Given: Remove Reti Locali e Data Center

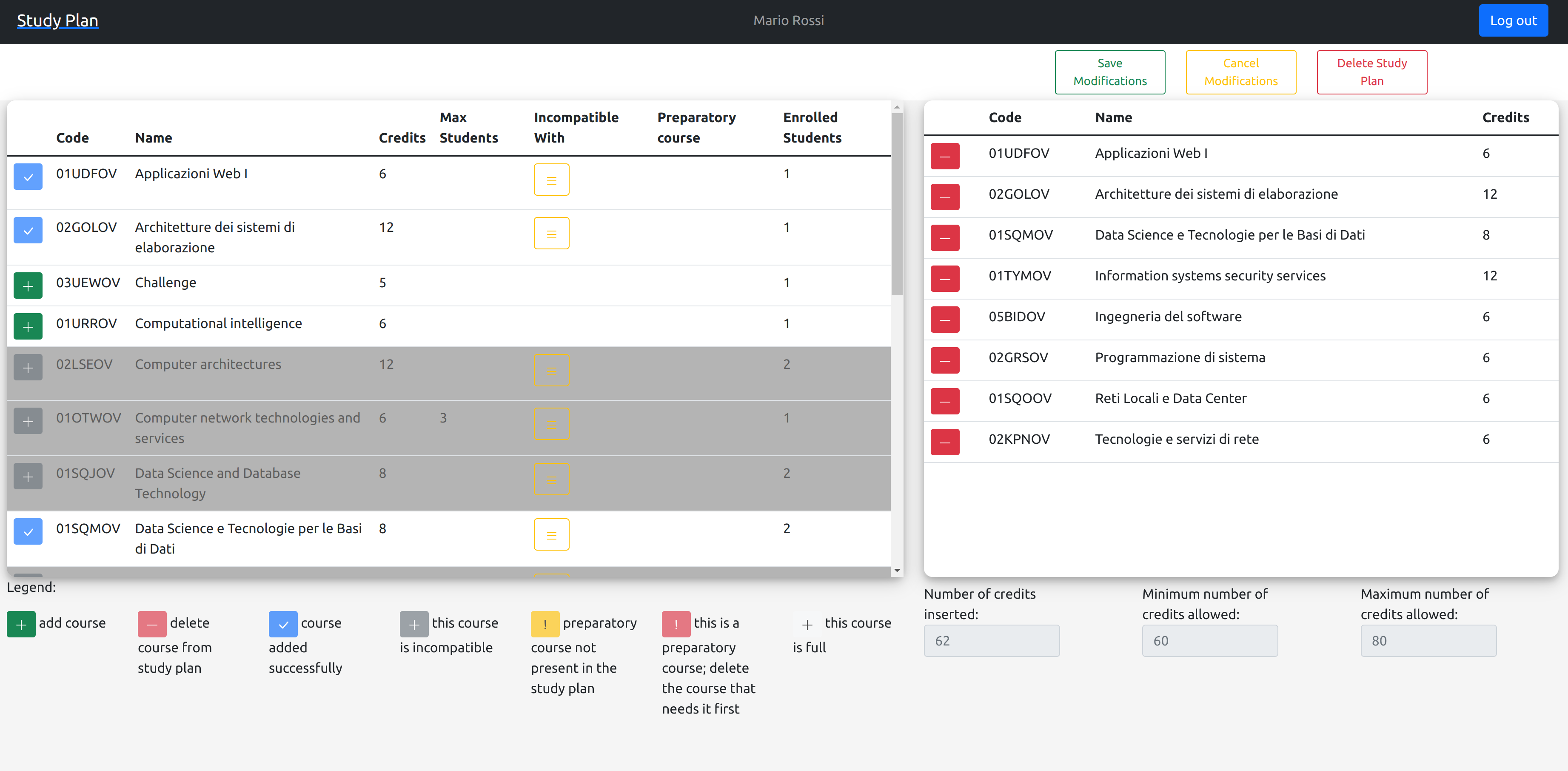Looking at the screenshot, I should (x=945, y=401).
